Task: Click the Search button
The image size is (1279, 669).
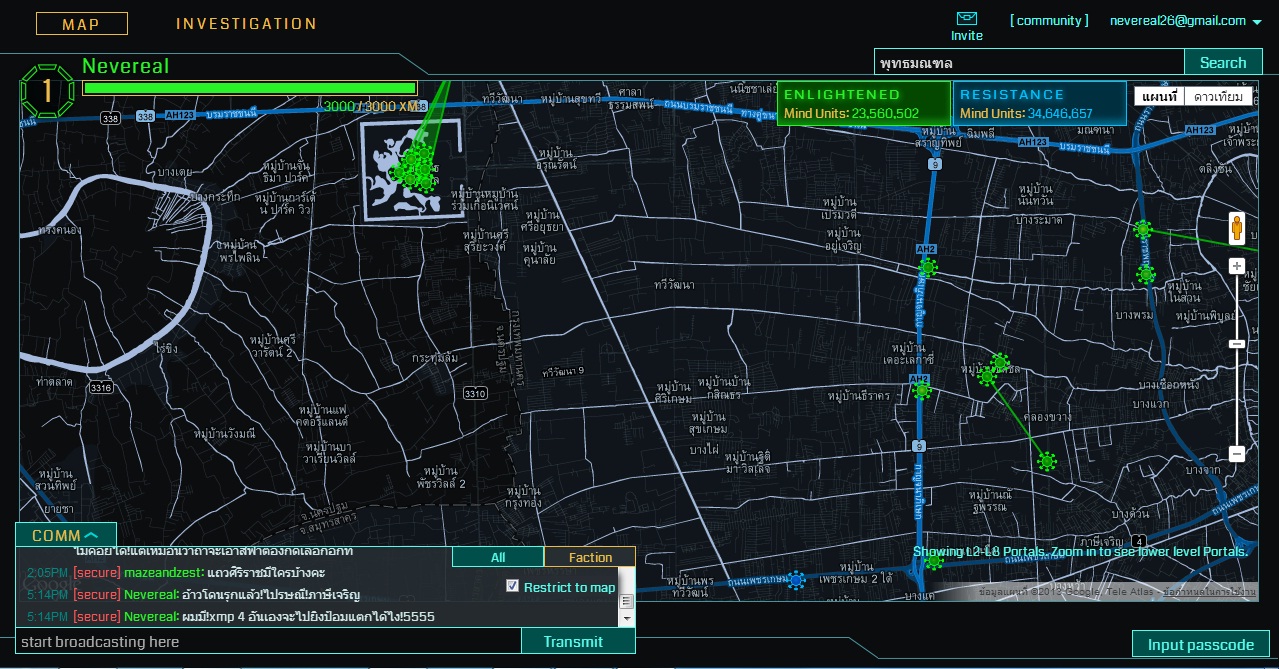Action: click(x=1223, y=62)
